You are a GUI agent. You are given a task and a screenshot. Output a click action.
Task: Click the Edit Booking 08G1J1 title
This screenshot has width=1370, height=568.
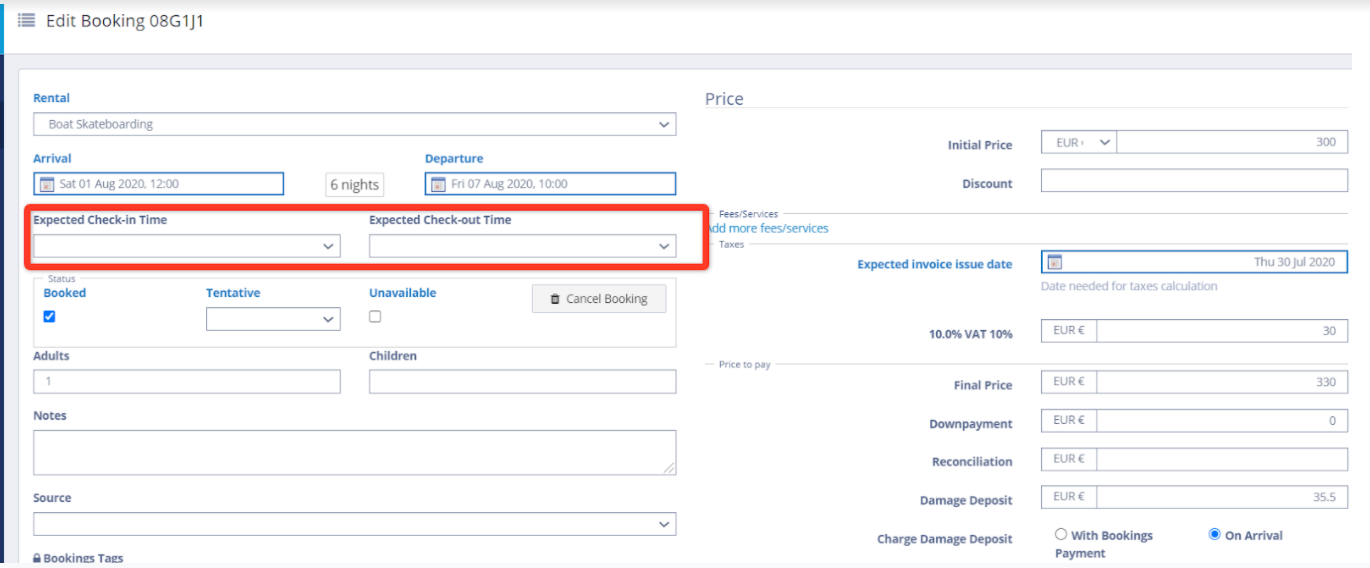point(125,20)
